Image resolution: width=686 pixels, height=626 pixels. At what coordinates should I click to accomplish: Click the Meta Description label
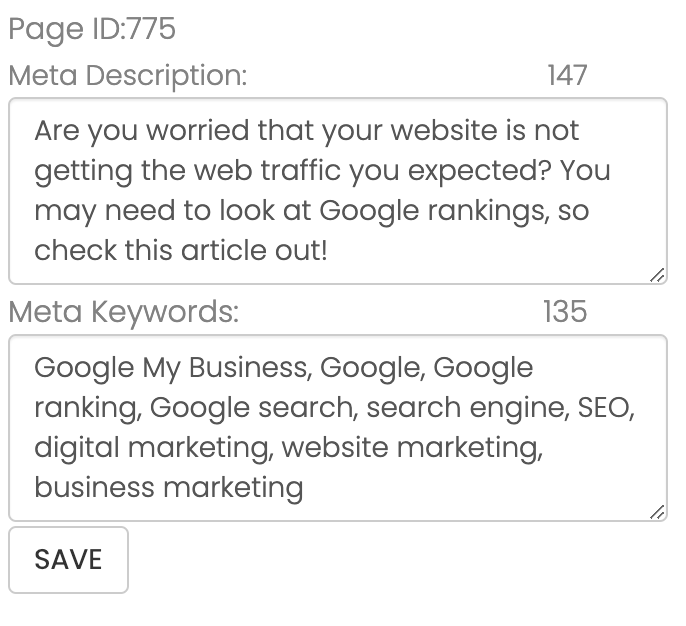[x=127, y=75]
